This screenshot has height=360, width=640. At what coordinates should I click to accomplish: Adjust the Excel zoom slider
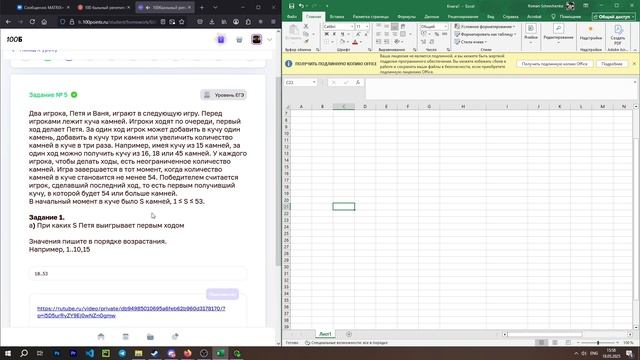click(598, 343)
